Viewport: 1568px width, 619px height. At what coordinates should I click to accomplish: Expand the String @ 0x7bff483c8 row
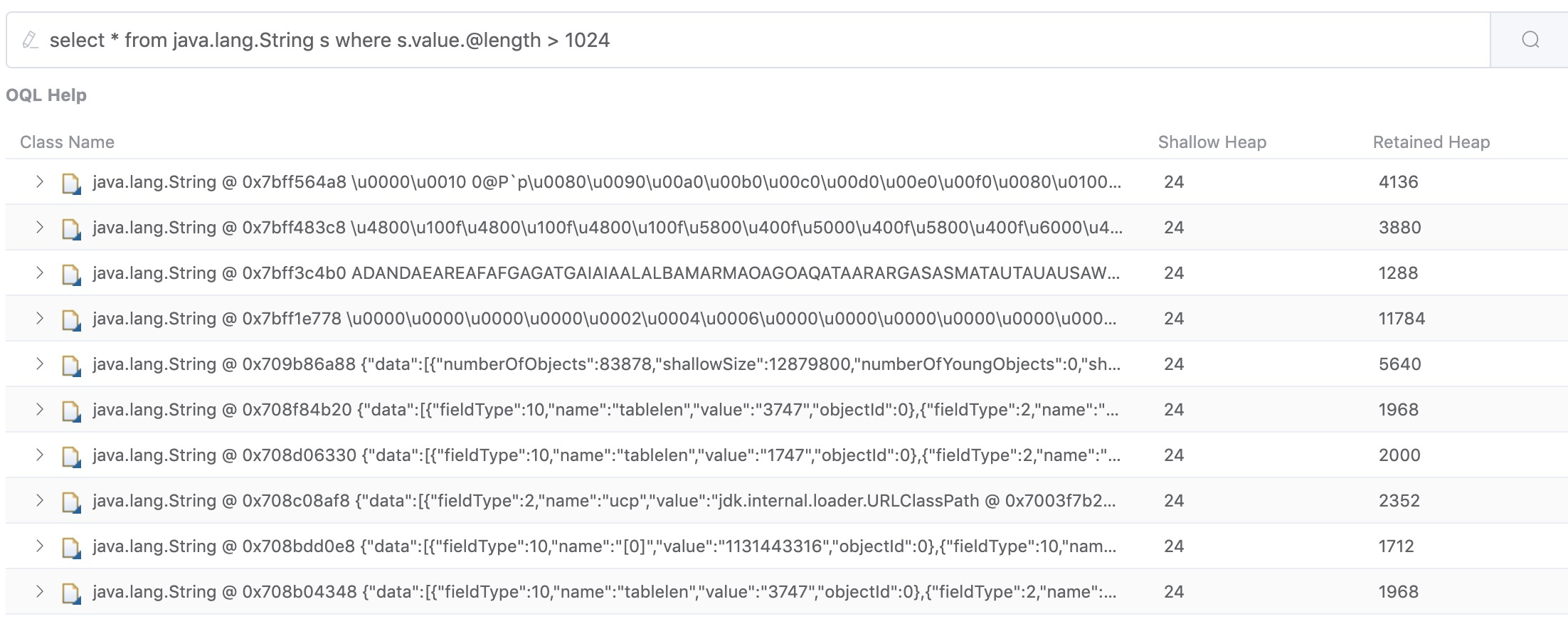40,228
